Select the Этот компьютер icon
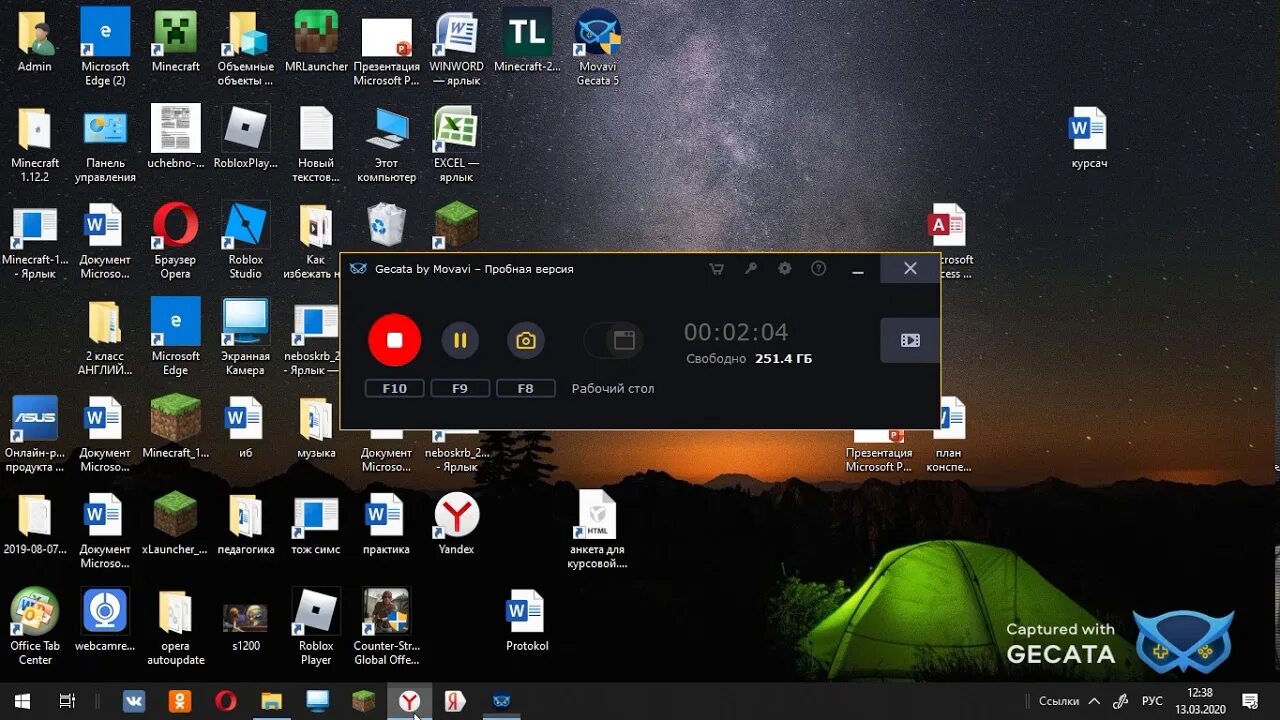Viewport: 1280px width, 720px height. click(386, 144)
